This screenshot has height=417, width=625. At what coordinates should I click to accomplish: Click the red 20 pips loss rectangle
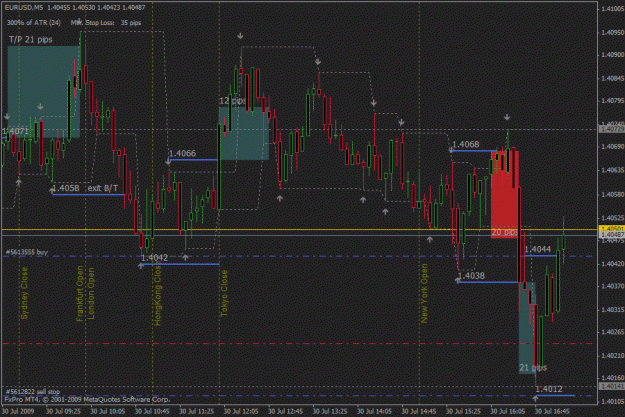[505, 193]
